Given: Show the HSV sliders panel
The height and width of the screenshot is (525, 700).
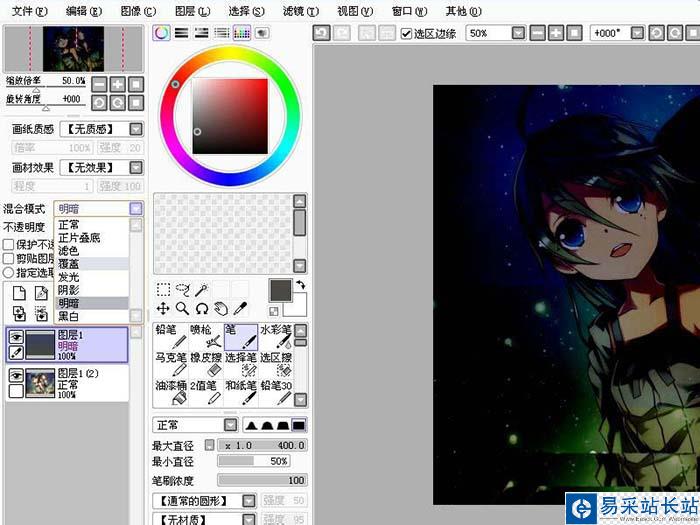Looking at the screenshot, I should pyautogui.click(x=201, y=33).
